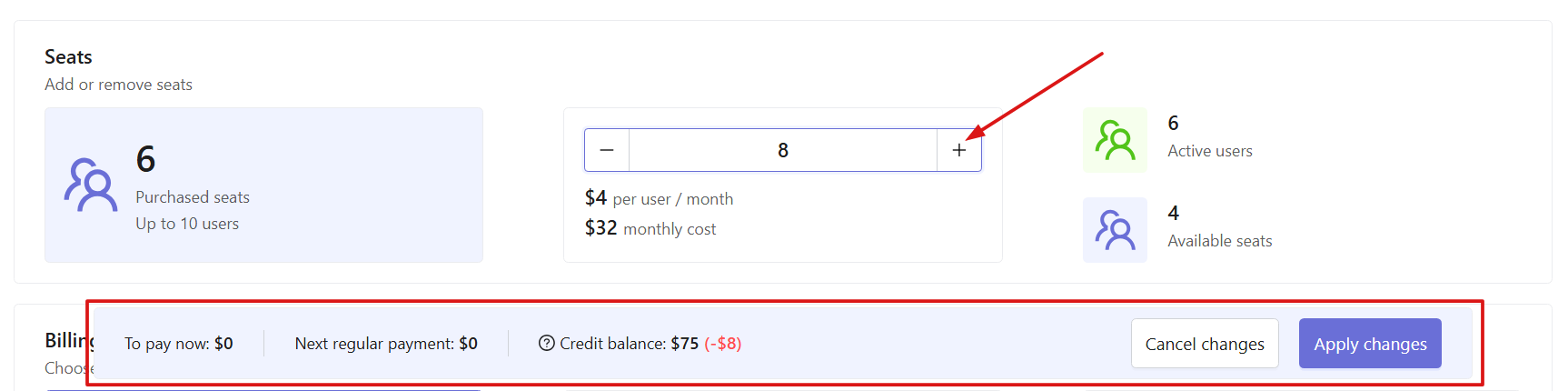Click the purple Available seats icon

1115,230
